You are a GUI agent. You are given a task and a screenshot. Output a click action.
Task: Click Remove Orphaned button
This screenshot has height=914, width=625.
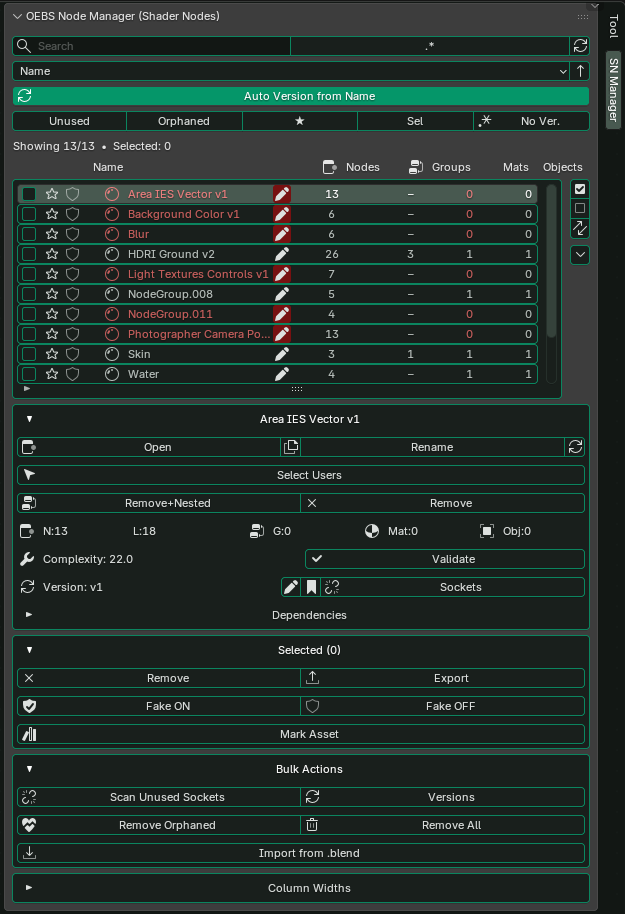click(x=159, y=825)
